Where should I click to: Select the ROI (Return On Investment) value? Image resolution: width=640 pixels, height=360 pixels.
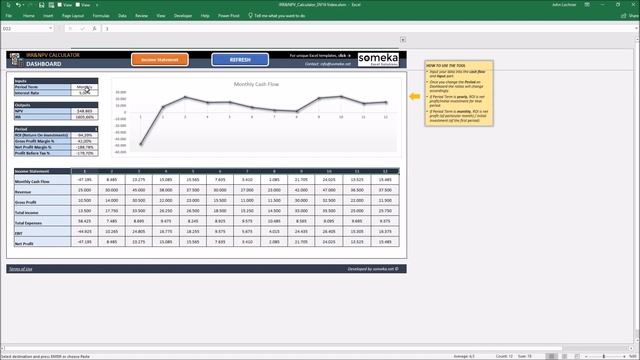pos(84,135)
